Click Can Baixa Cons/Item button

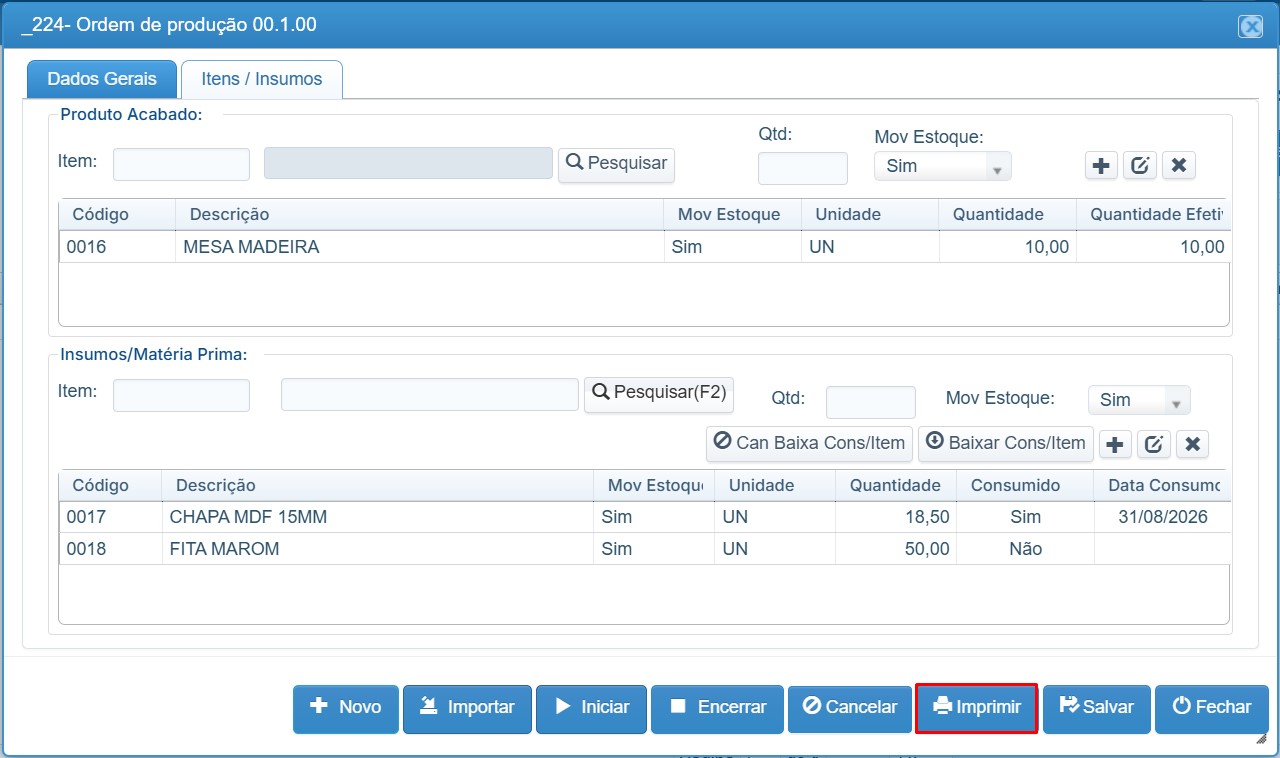[x=810, y=443]
